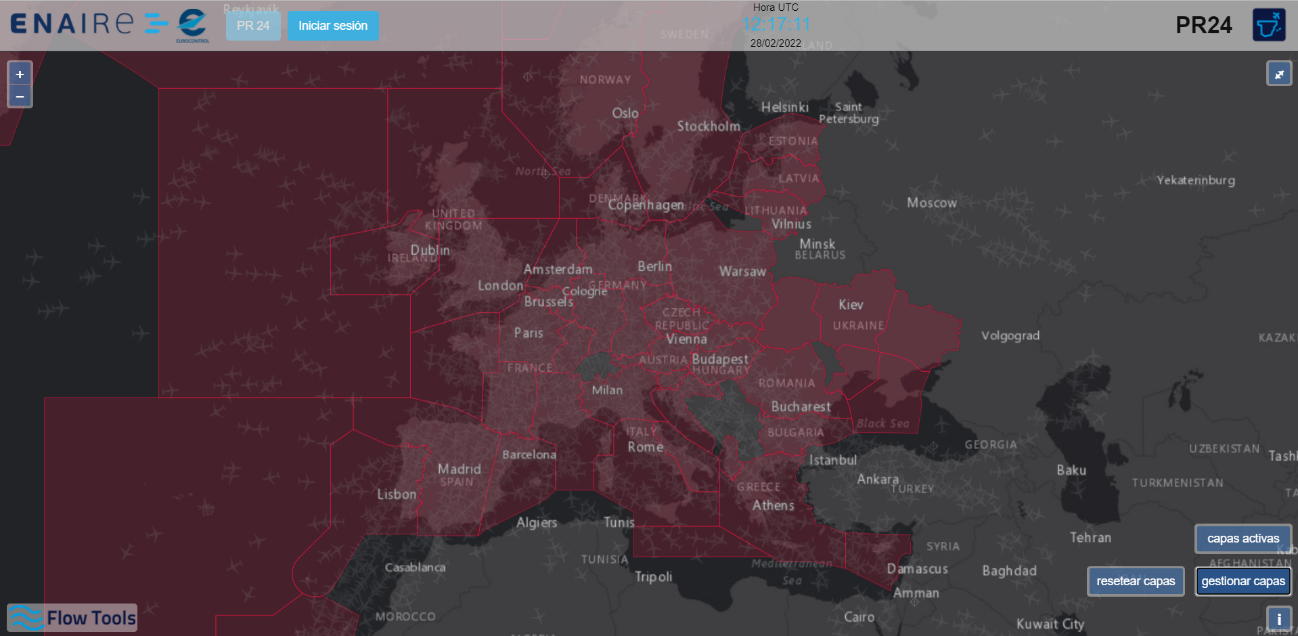
Task: Open gestionar capas layer manager
Action: 1243,581
